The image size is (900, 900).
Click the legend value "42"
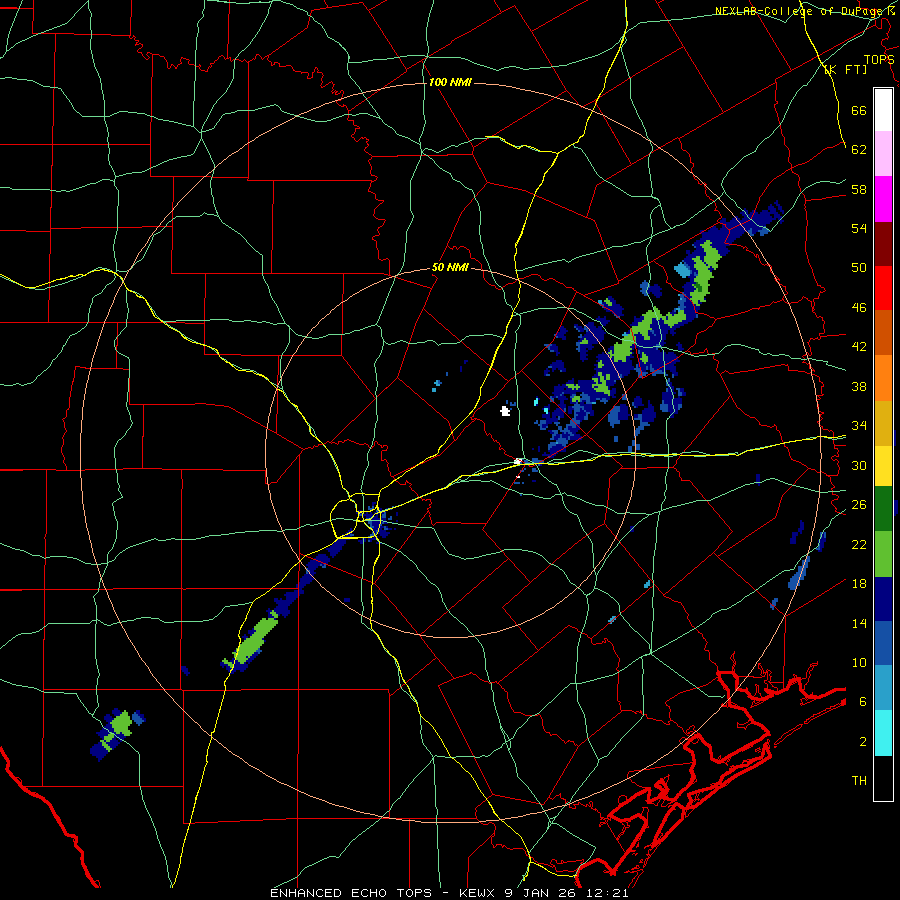tap(859, 347)
